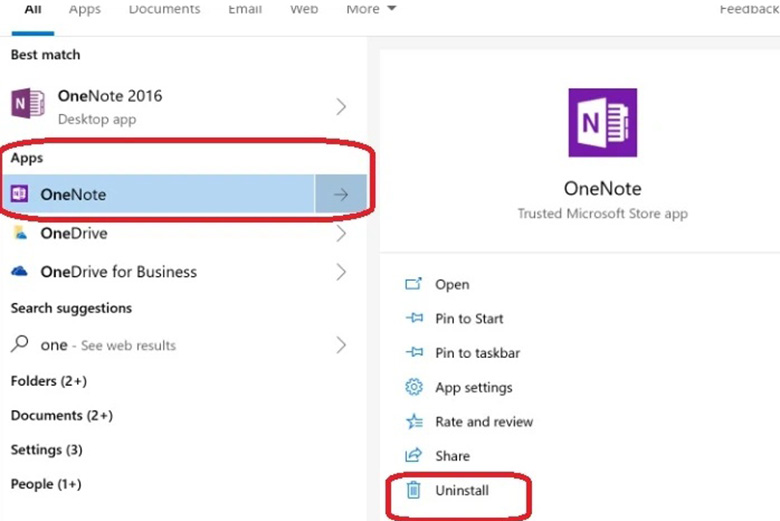The height and width of the screenshot is (521, 780).
Task: Expand OneNote 2016 result with its chevron
Action: point(341,106)
